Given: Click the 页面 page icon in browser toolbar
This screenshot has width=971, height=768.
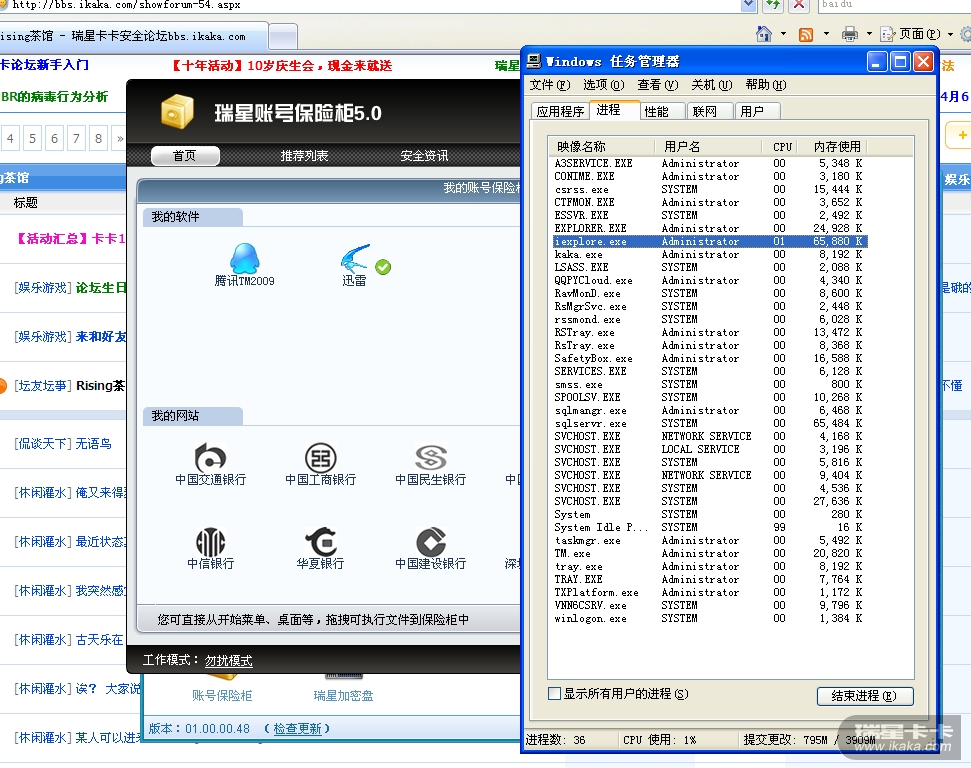Looking at the screenshot, I should (x=888, y=34).
